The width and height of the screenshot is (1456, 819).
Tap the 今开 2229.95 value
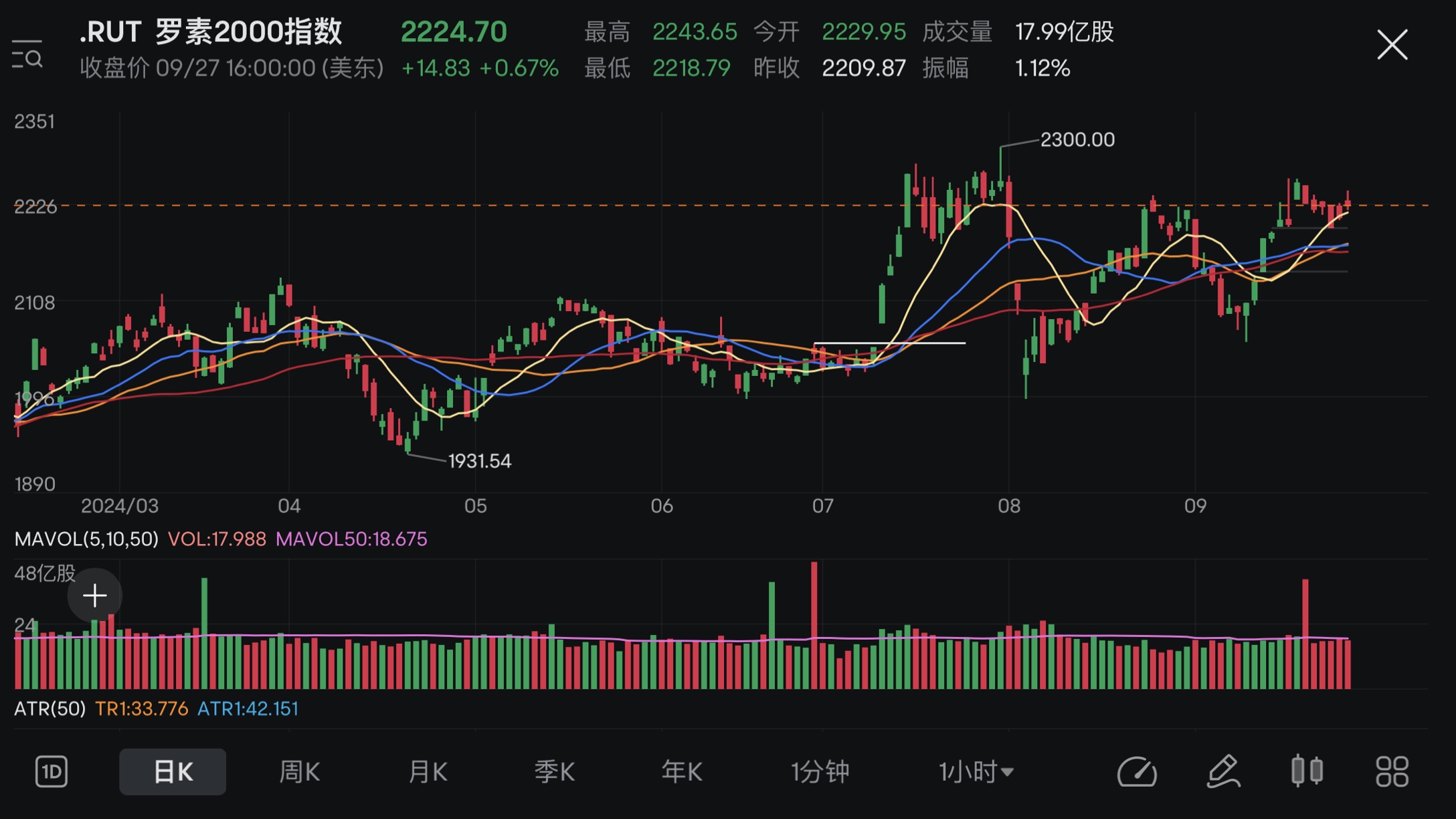coord(864,31)
